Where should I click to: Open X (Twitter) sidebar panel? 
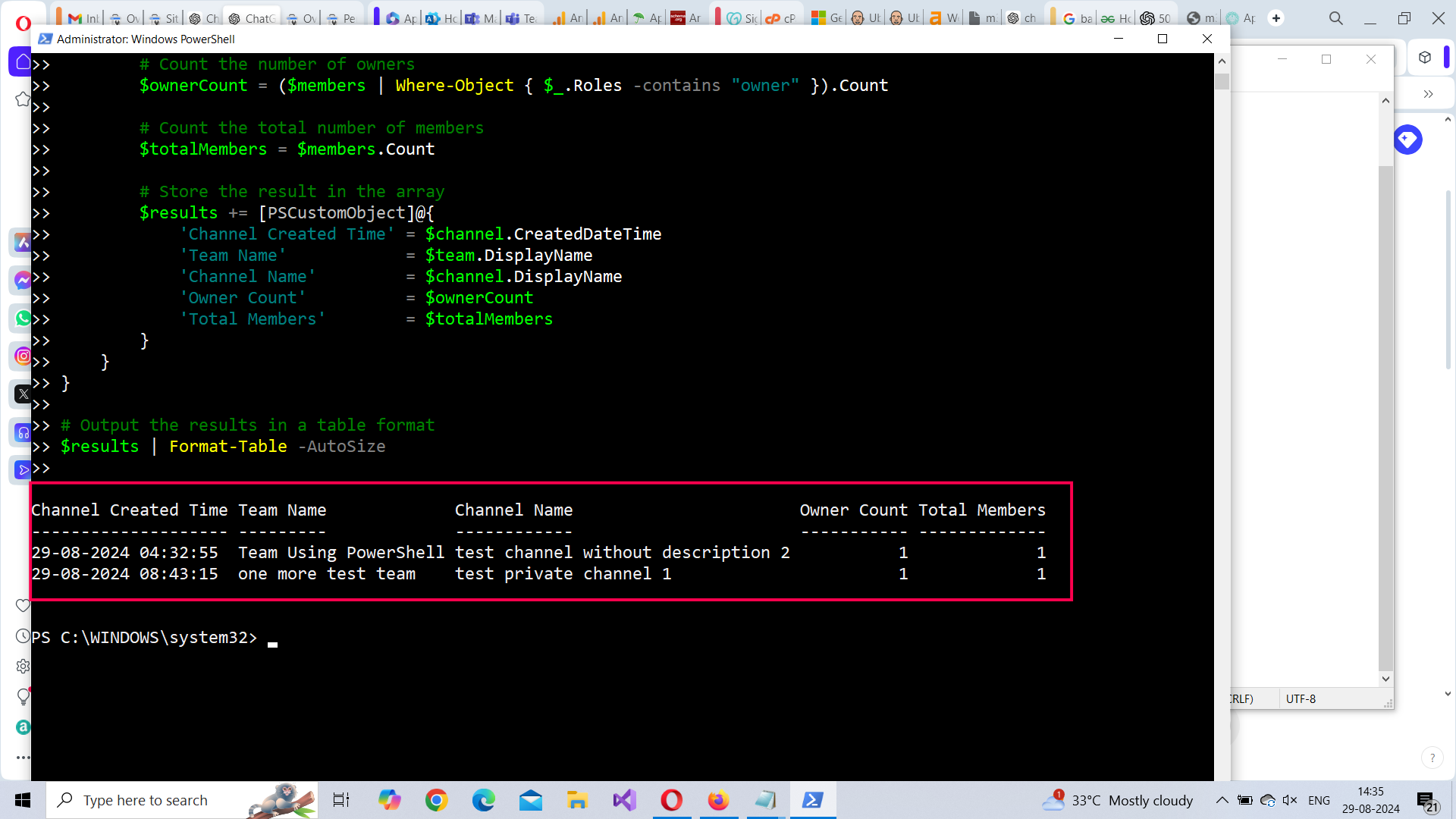tap(23, 394)
